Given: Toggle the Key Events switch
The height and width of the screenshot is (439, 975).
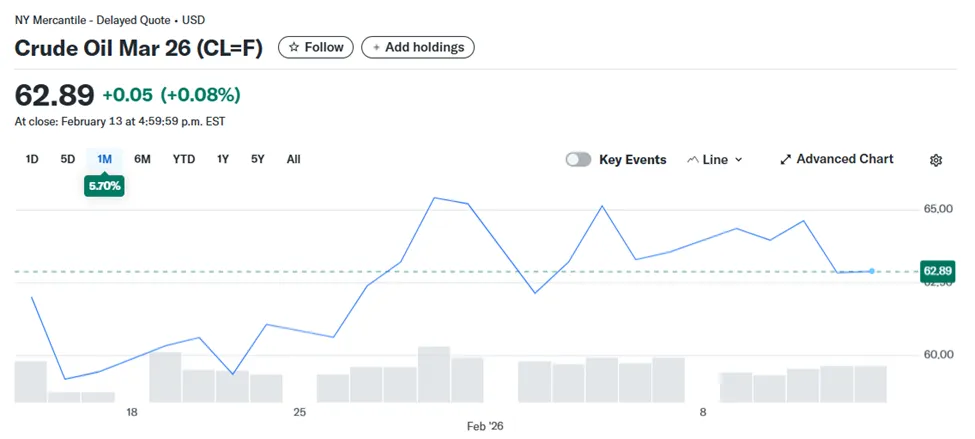Looking at the screenshot, I should [x=578, y=160].
